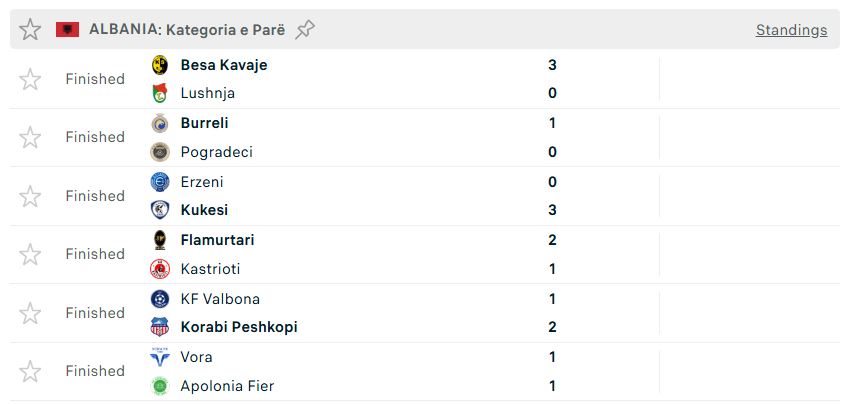Open ALBANIA: Kategoria e Parë league page
The image size is (843, 404).
click(x=187, y=30)
